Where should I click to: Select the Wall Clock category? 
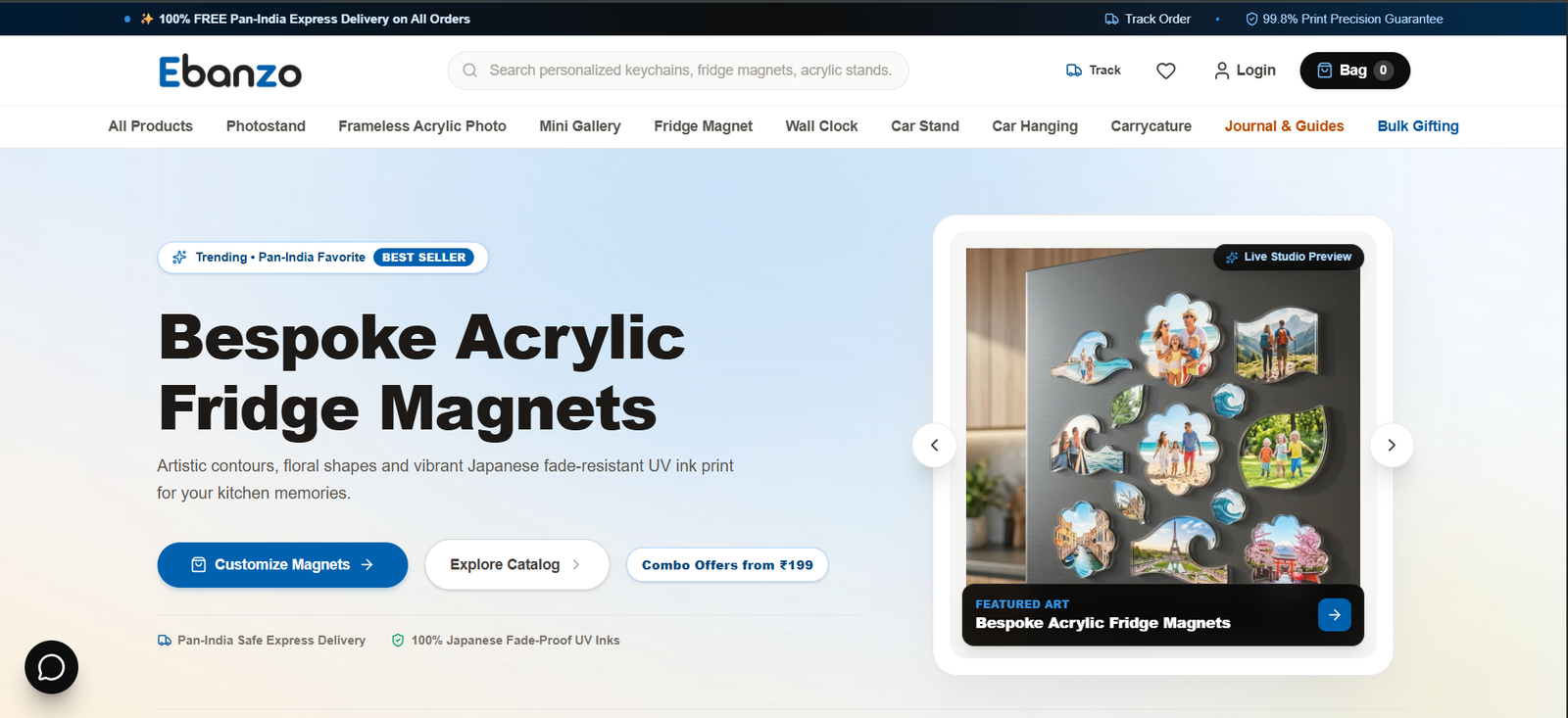[821, 126]
